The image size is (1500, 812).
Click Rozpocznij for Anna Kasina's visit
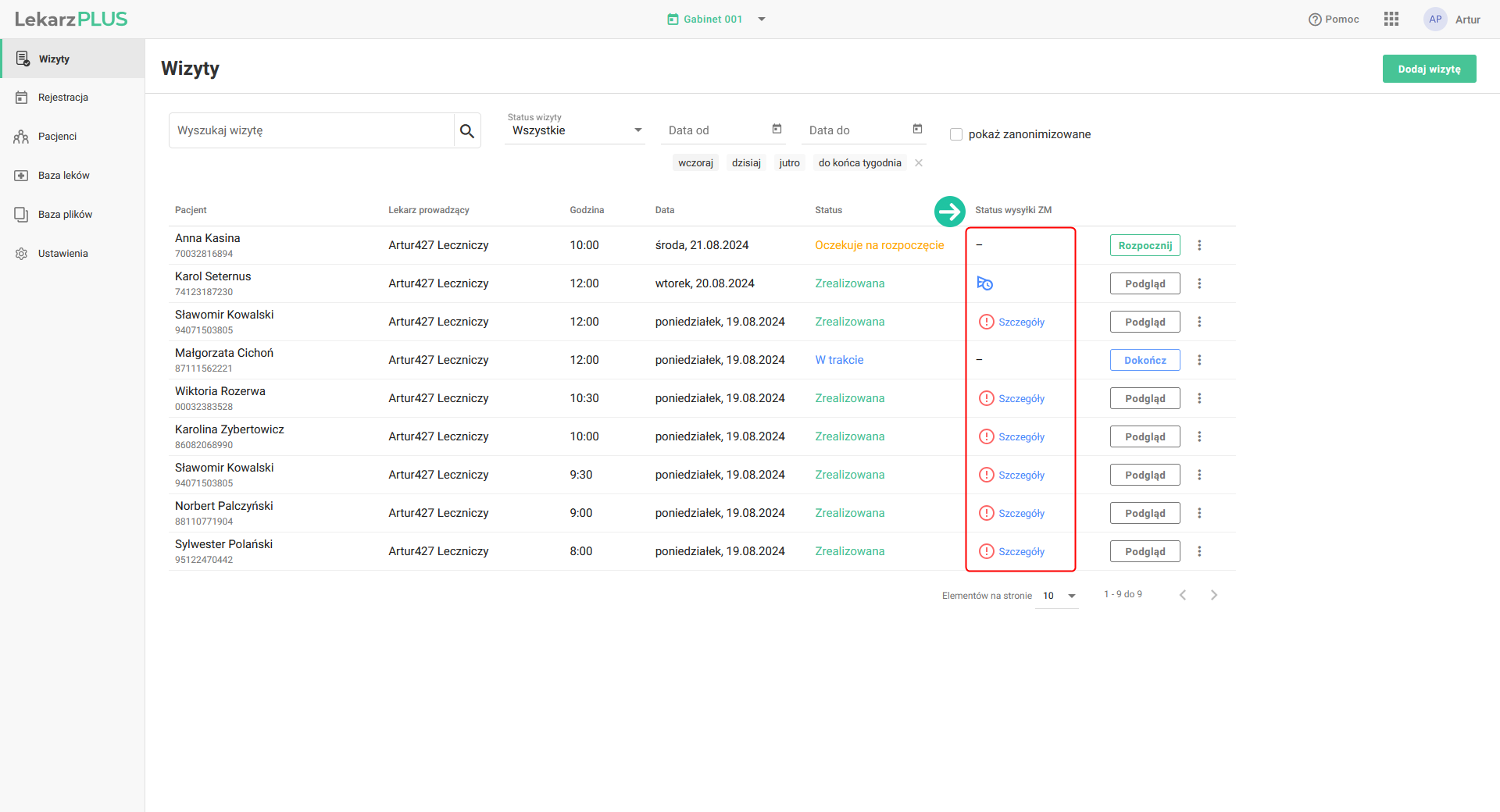pos(1145,245)
